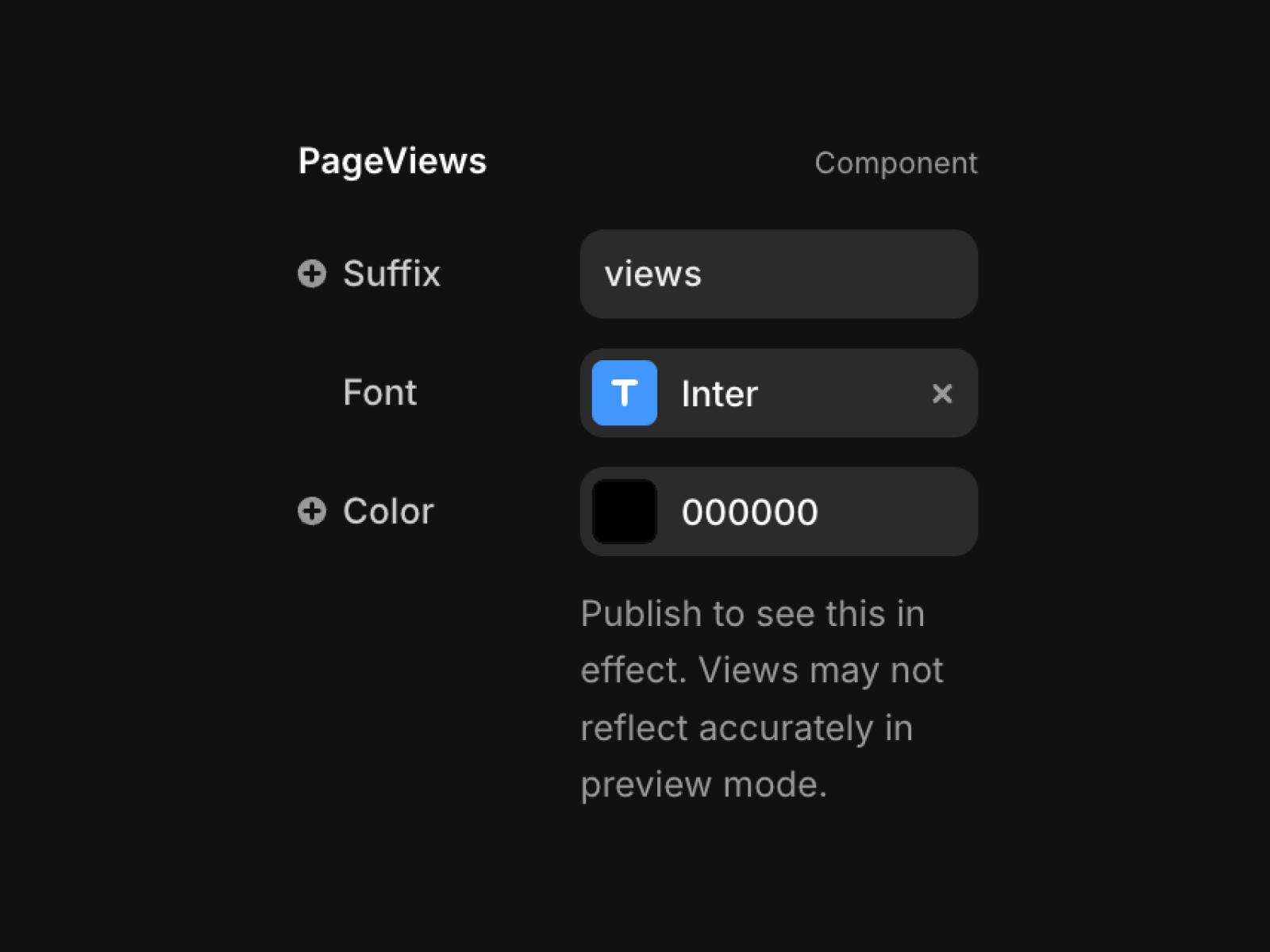
Task: Click the Suffix input containing views
Action: (x=779, y=274)
